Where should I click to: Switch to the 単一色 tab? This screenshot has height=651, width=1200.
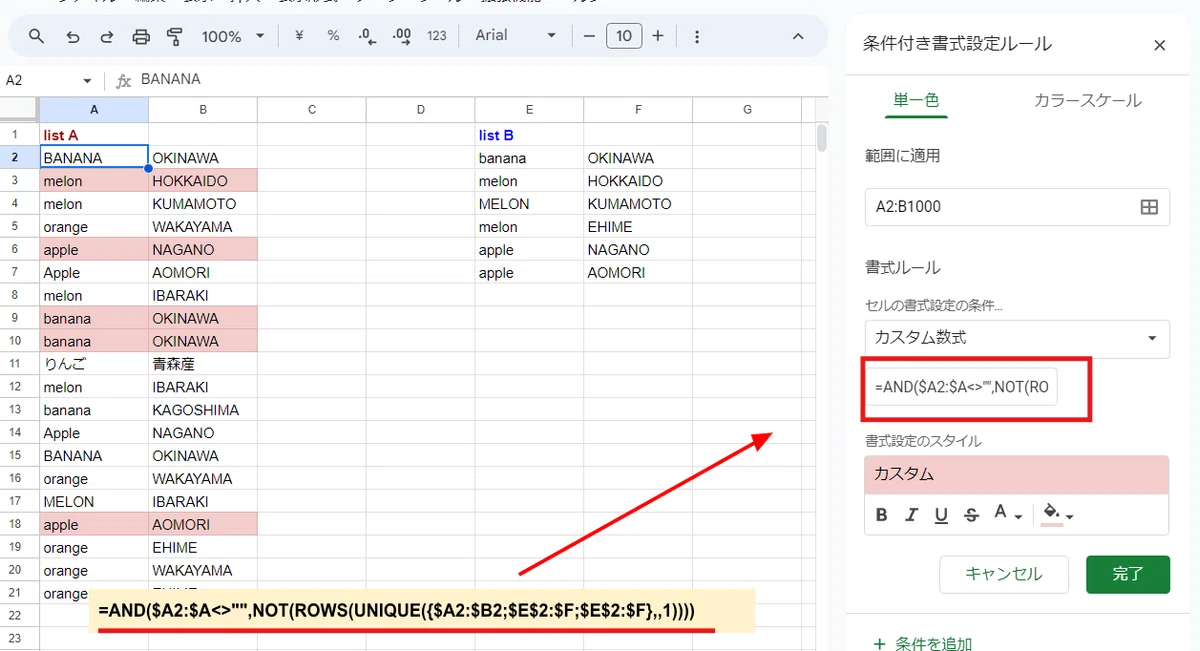coord(916,100)
